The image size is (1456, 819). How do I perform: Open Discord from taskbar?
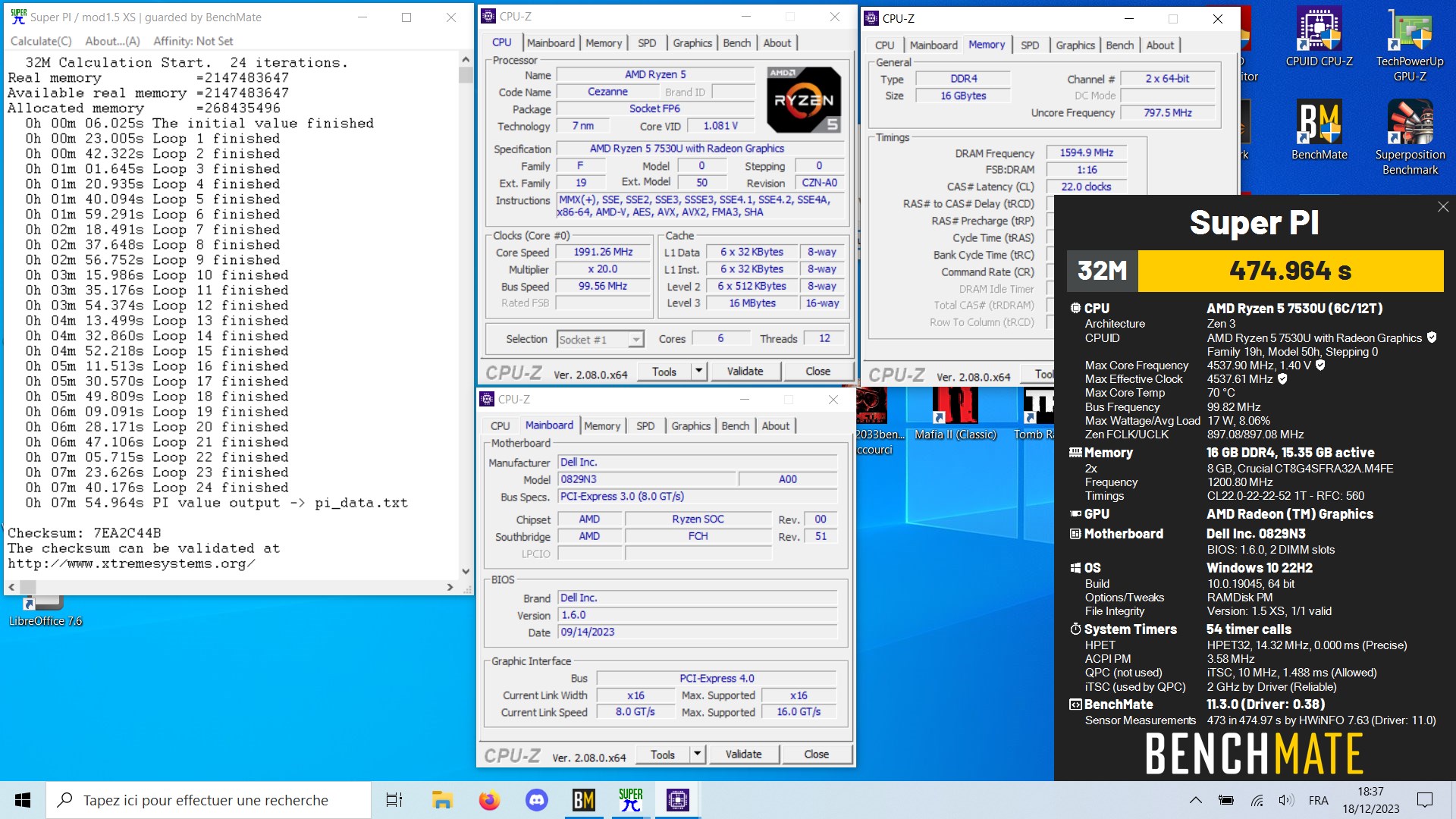tap(536, 800)
